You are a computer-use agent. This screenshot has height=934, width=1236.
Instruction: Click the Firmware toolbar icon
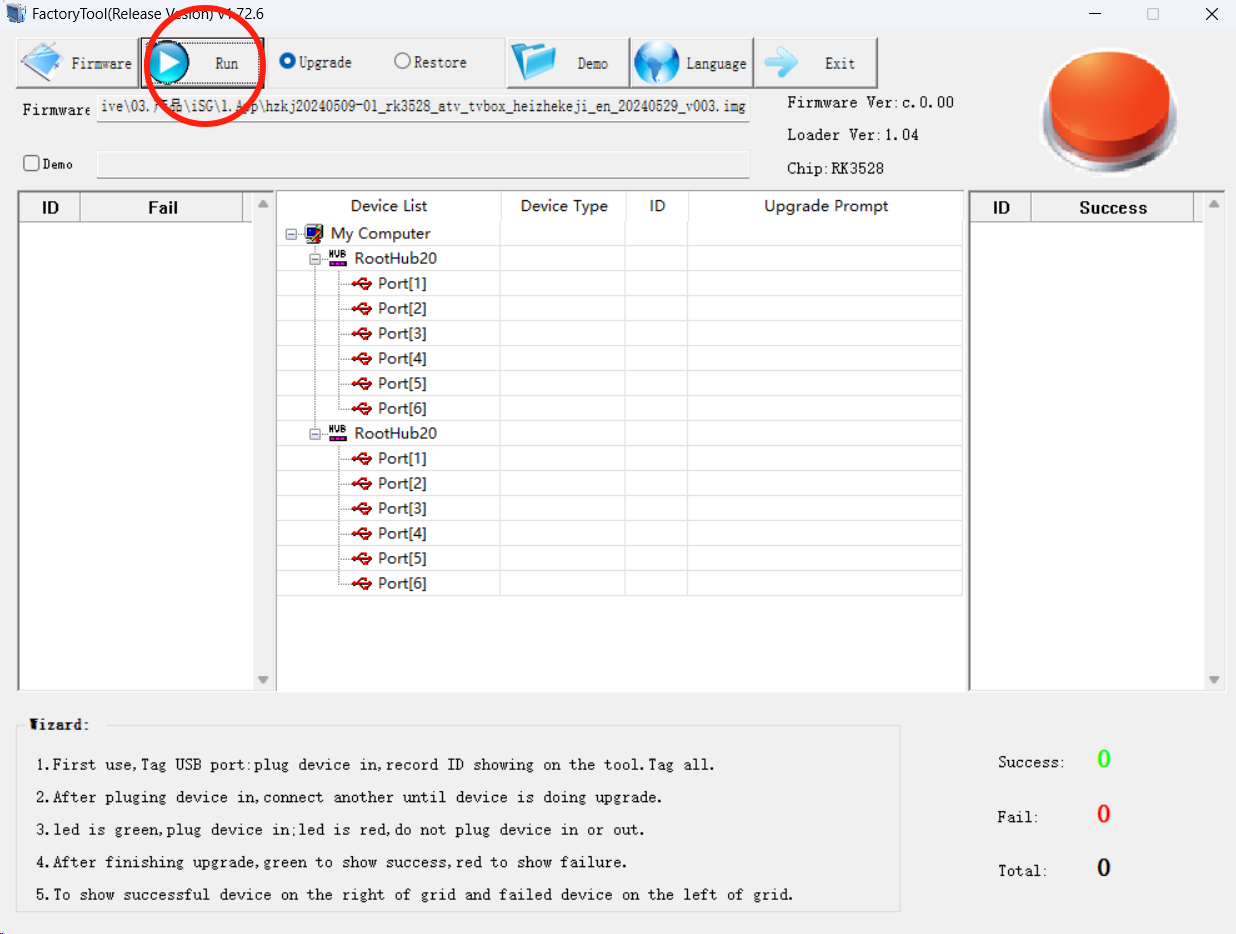[x=43, y=63]
